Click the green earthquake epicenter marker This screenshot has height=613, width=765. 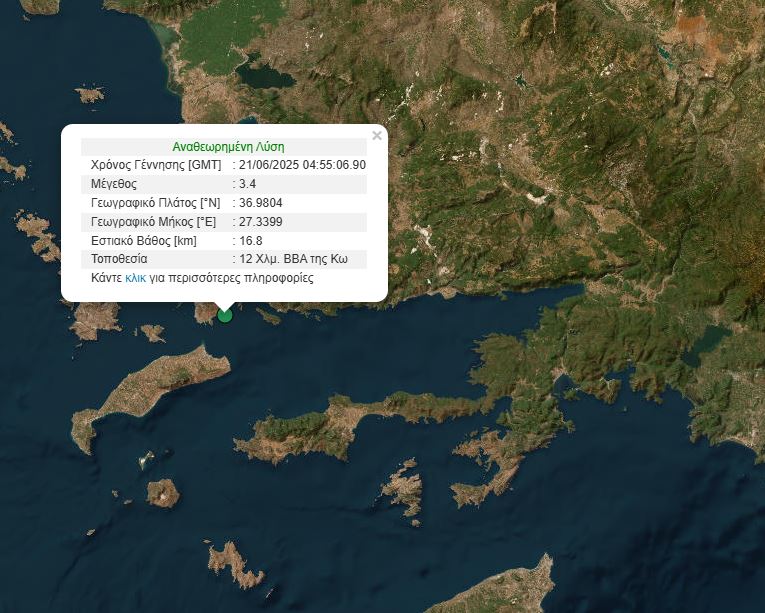225,315
